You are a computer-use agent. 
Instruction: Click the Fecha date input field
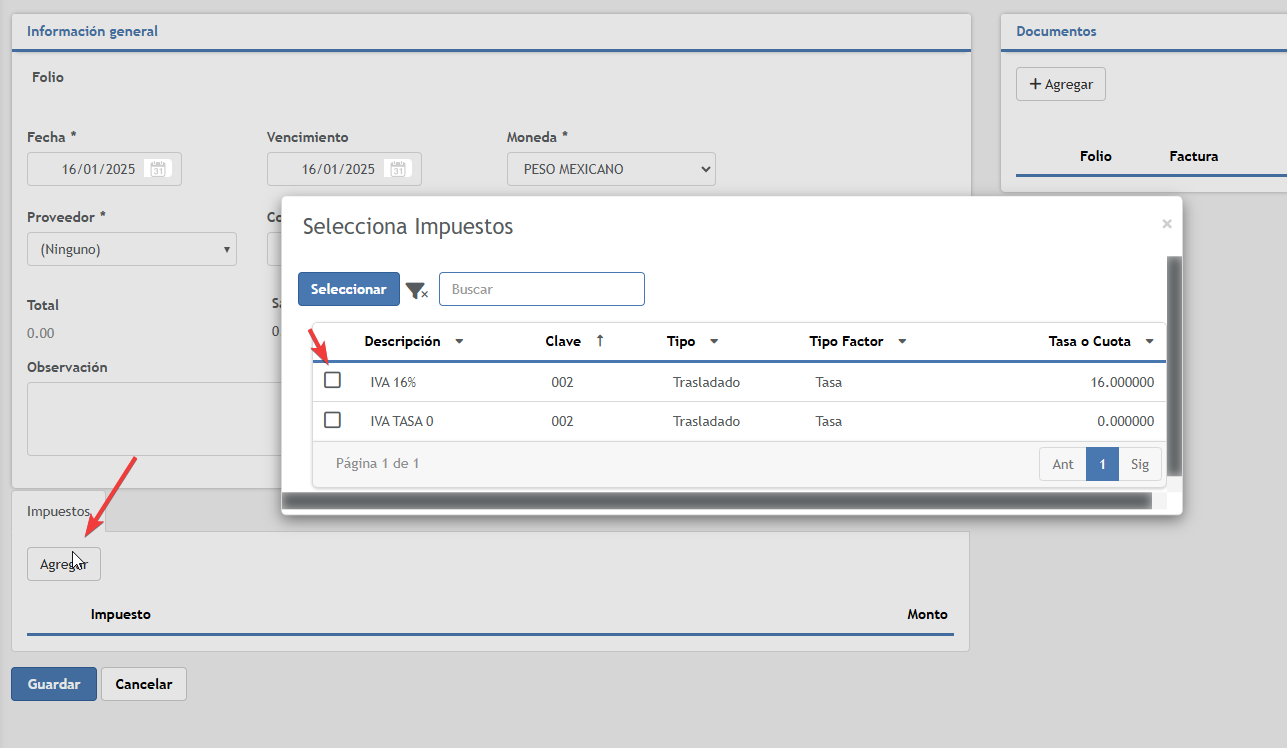tap(104, 169)
